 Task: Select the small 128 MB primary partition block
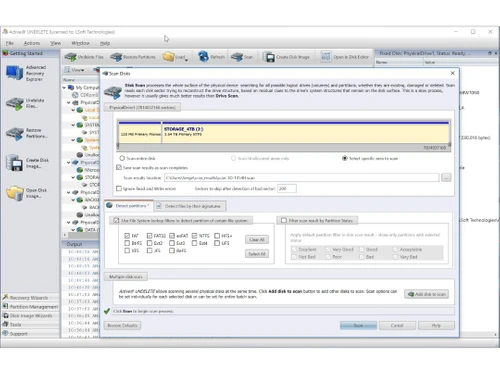[x=140, y=133]
